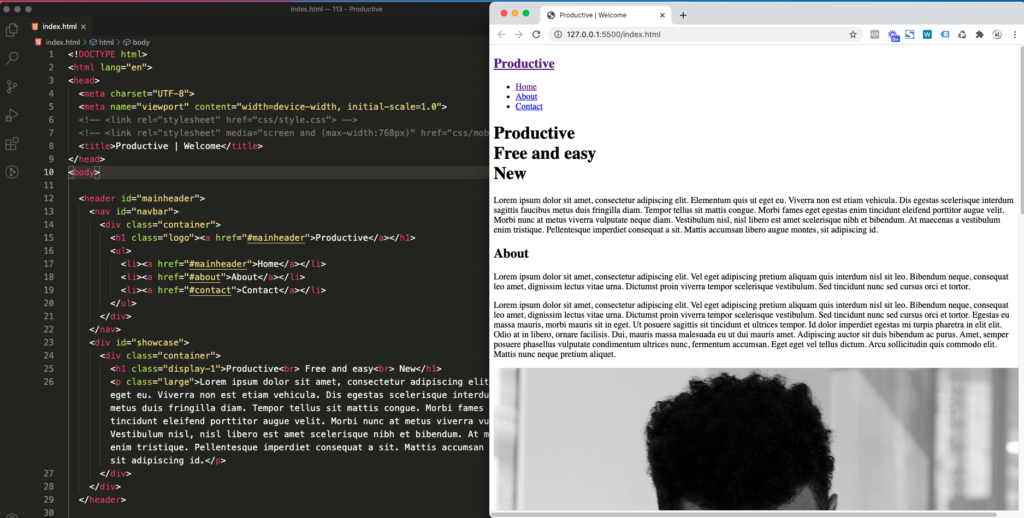Click the closing </header> tag line 29

102,500
